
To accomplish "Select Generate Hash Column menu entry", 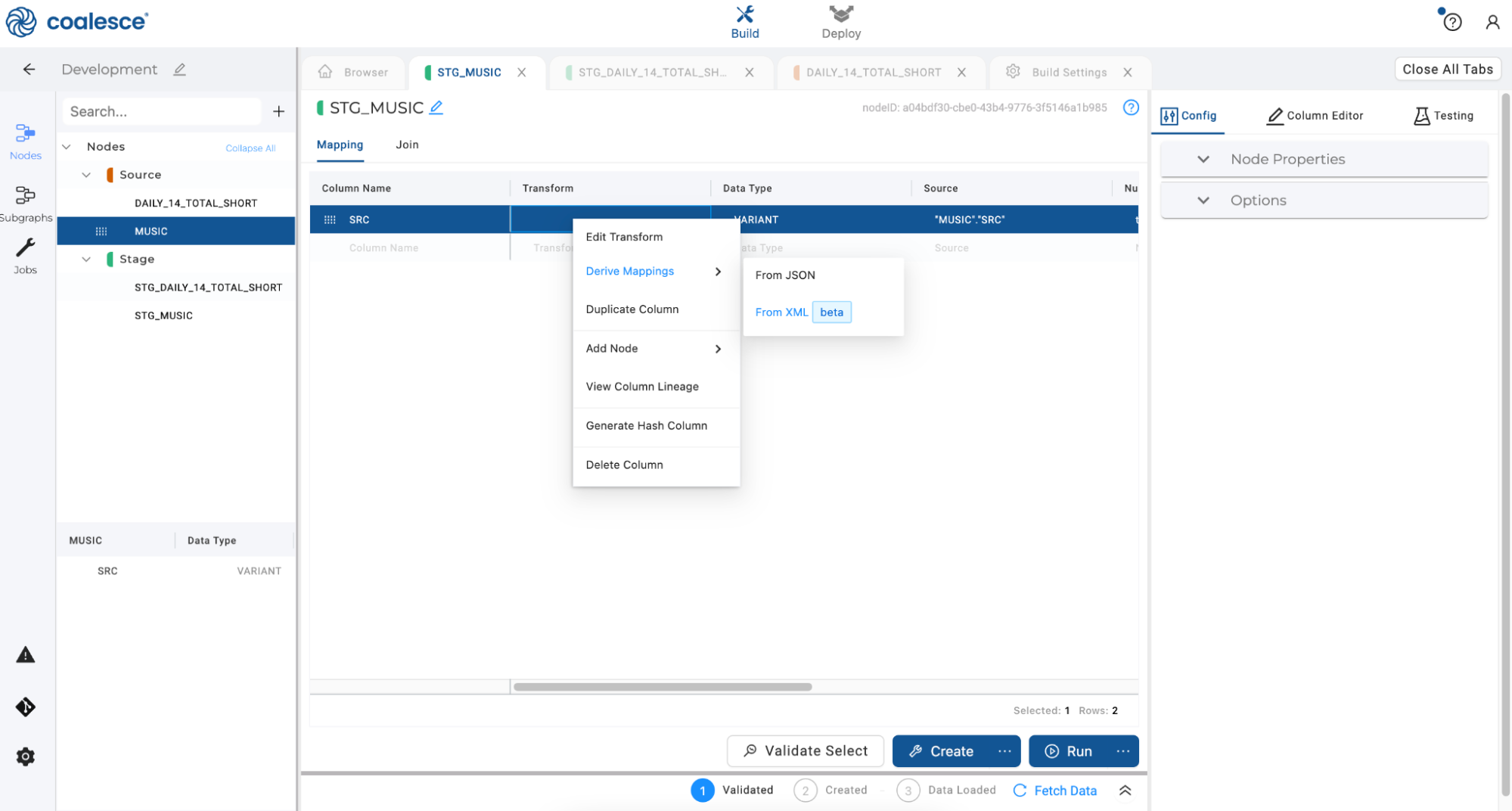I will pyautogui.click(x=646, y=426).
